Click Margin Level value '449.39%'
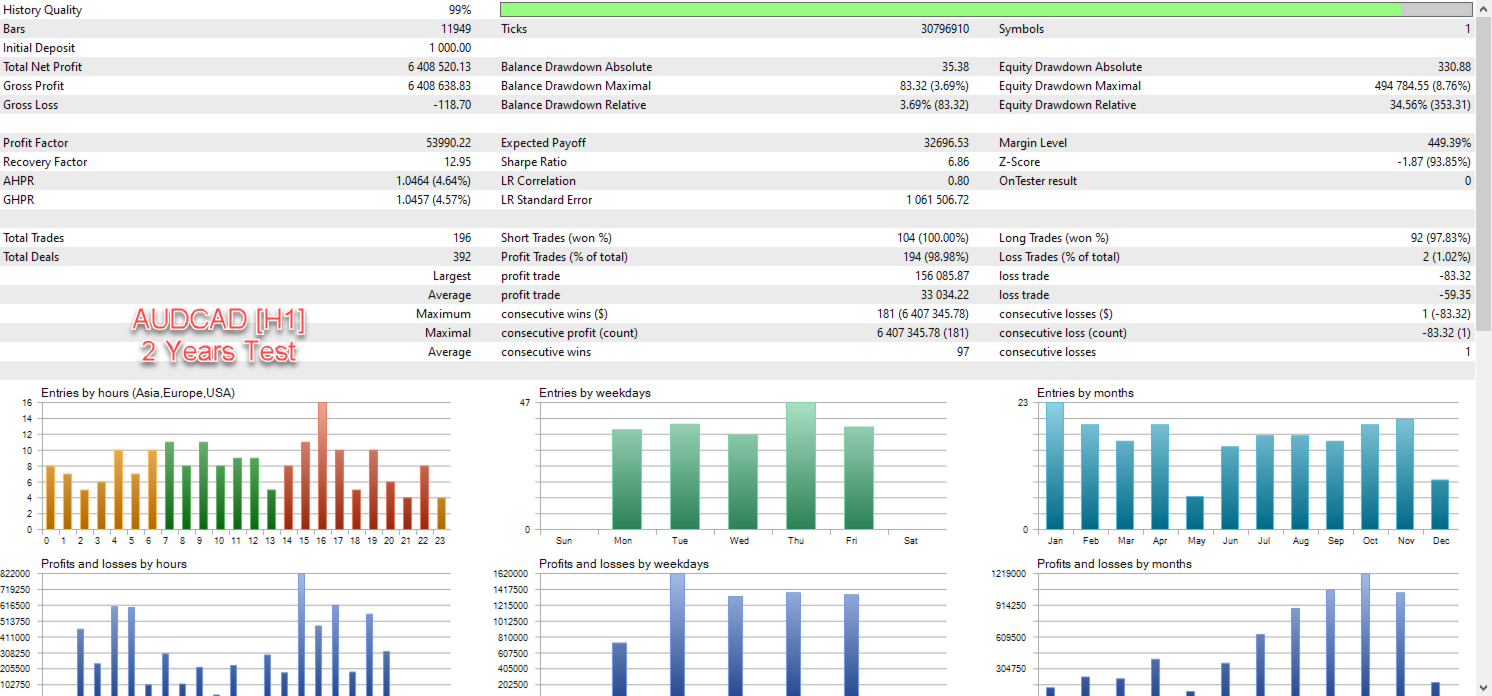Image resolution: width=1492 pixels, height=696 pixels. coord(1449,143)
